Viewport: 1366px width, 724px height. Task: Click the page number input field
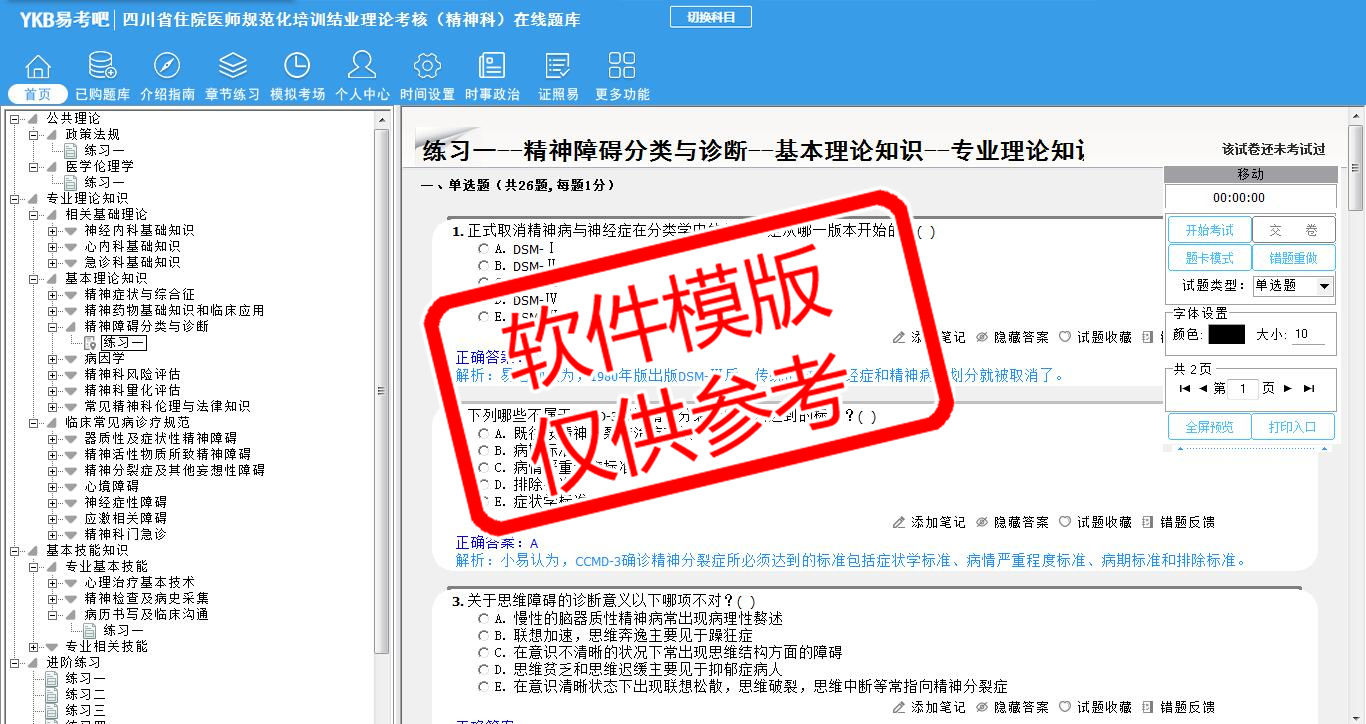[1243, 389]
